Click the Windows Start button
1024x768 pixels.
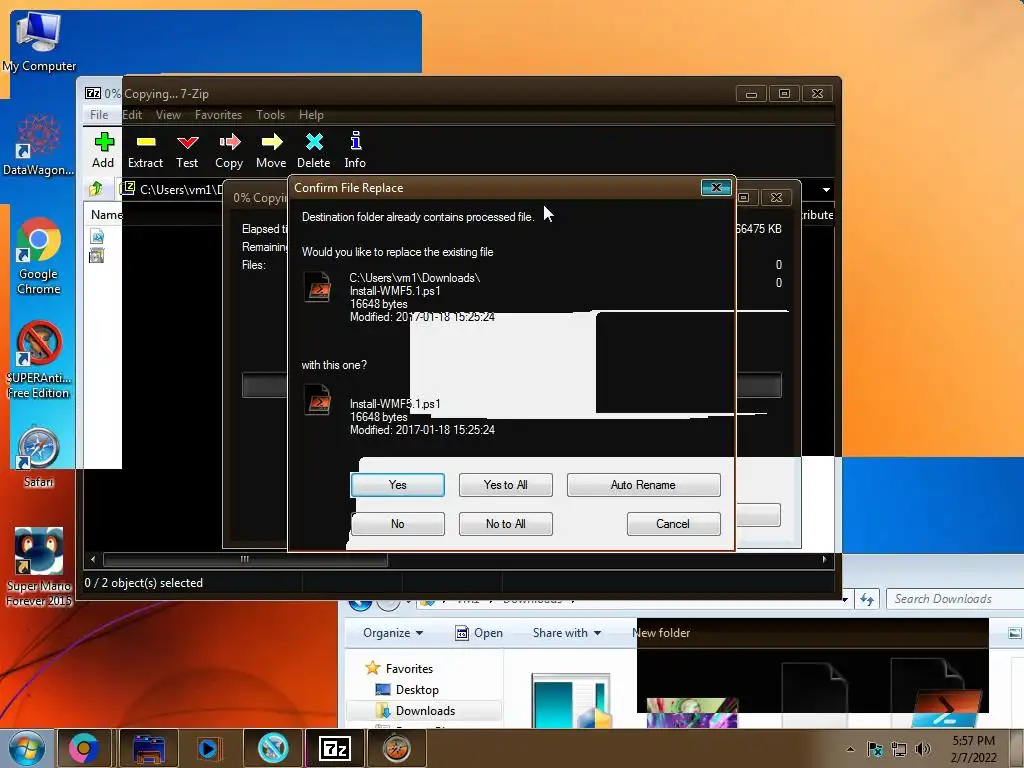[26, 748]
